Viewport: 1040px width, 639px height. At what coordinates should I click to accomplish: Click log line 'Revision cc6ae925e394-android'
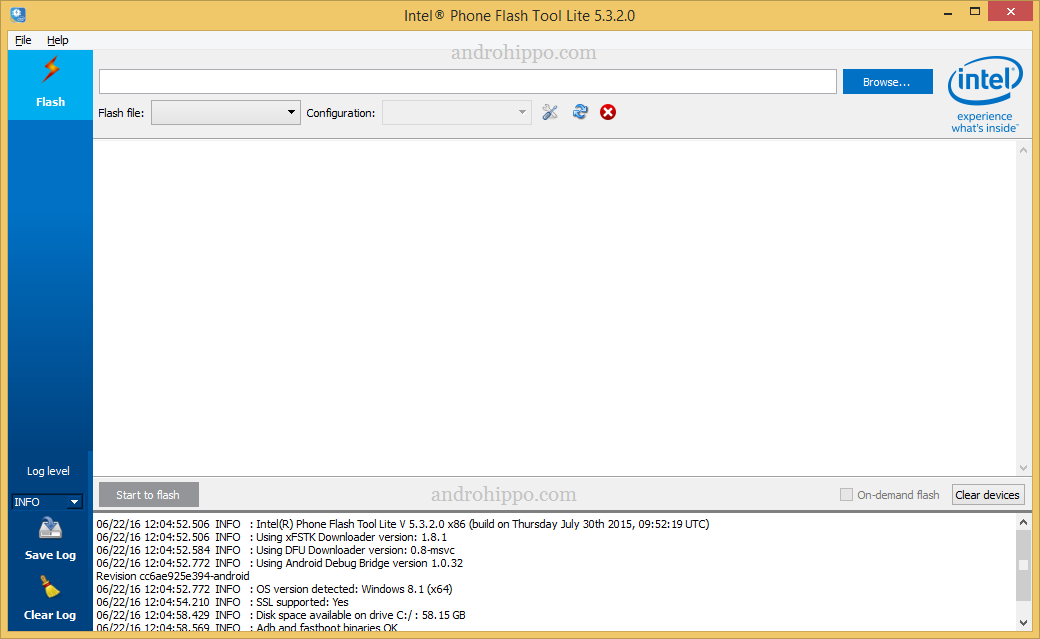coord(173,576)
